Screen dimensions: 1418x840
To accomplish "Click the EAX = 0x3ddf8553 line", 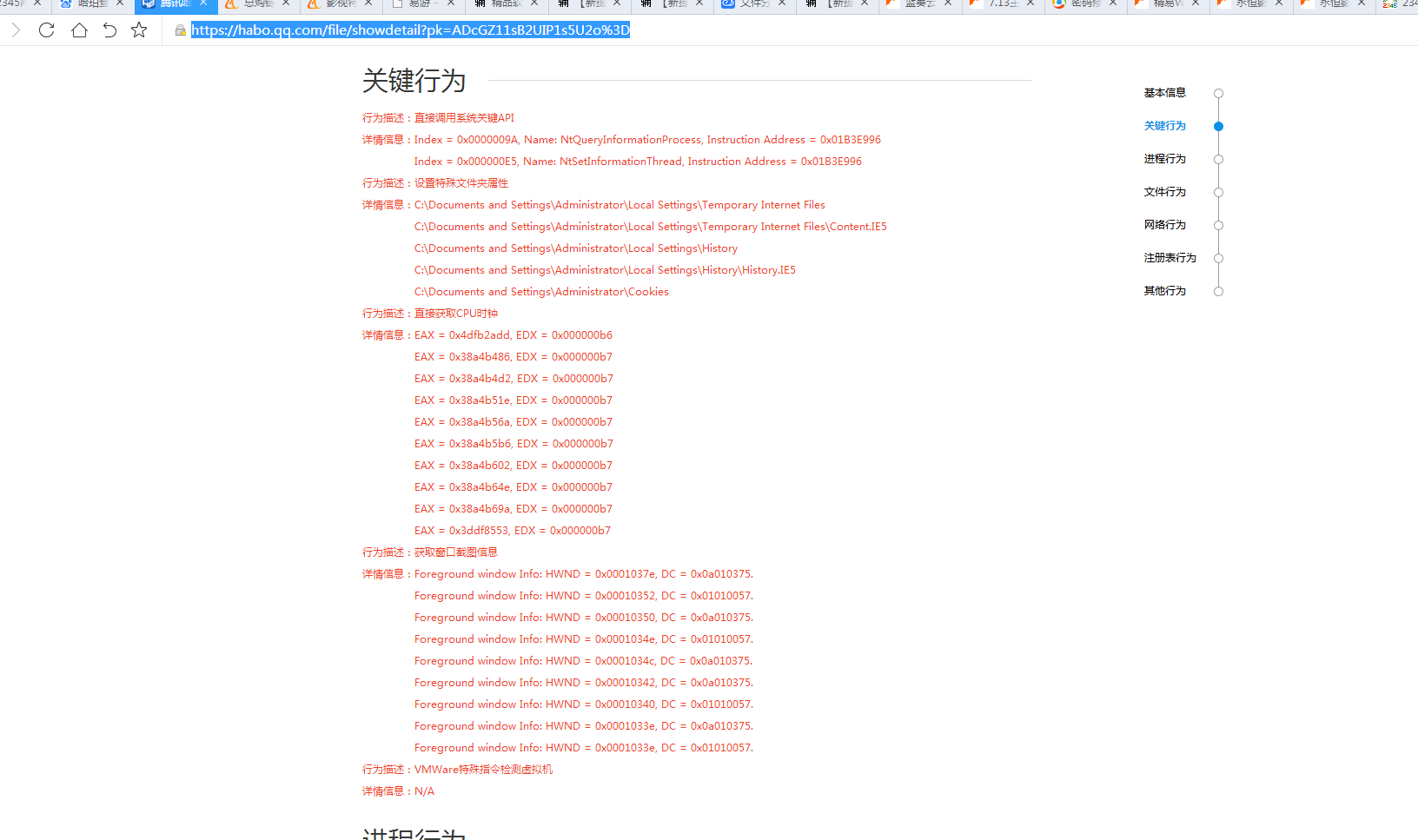I will (513, 531).
